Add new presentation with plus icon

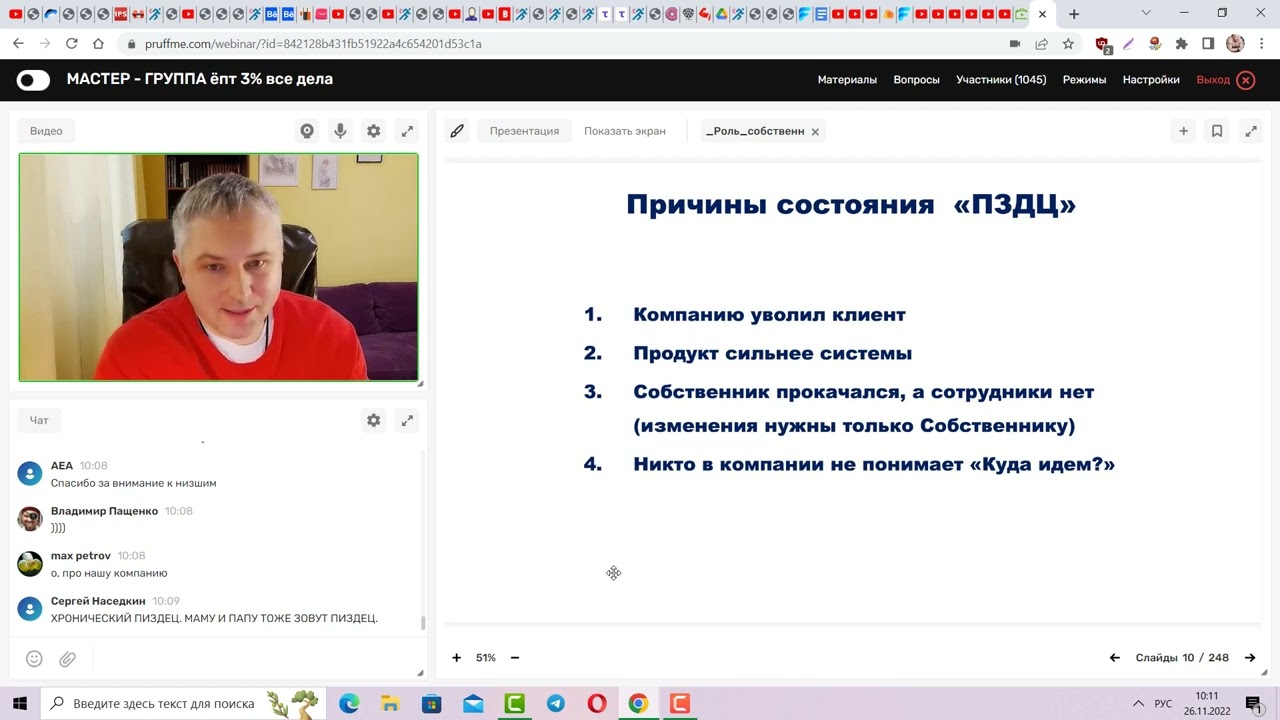point(1183,131)
